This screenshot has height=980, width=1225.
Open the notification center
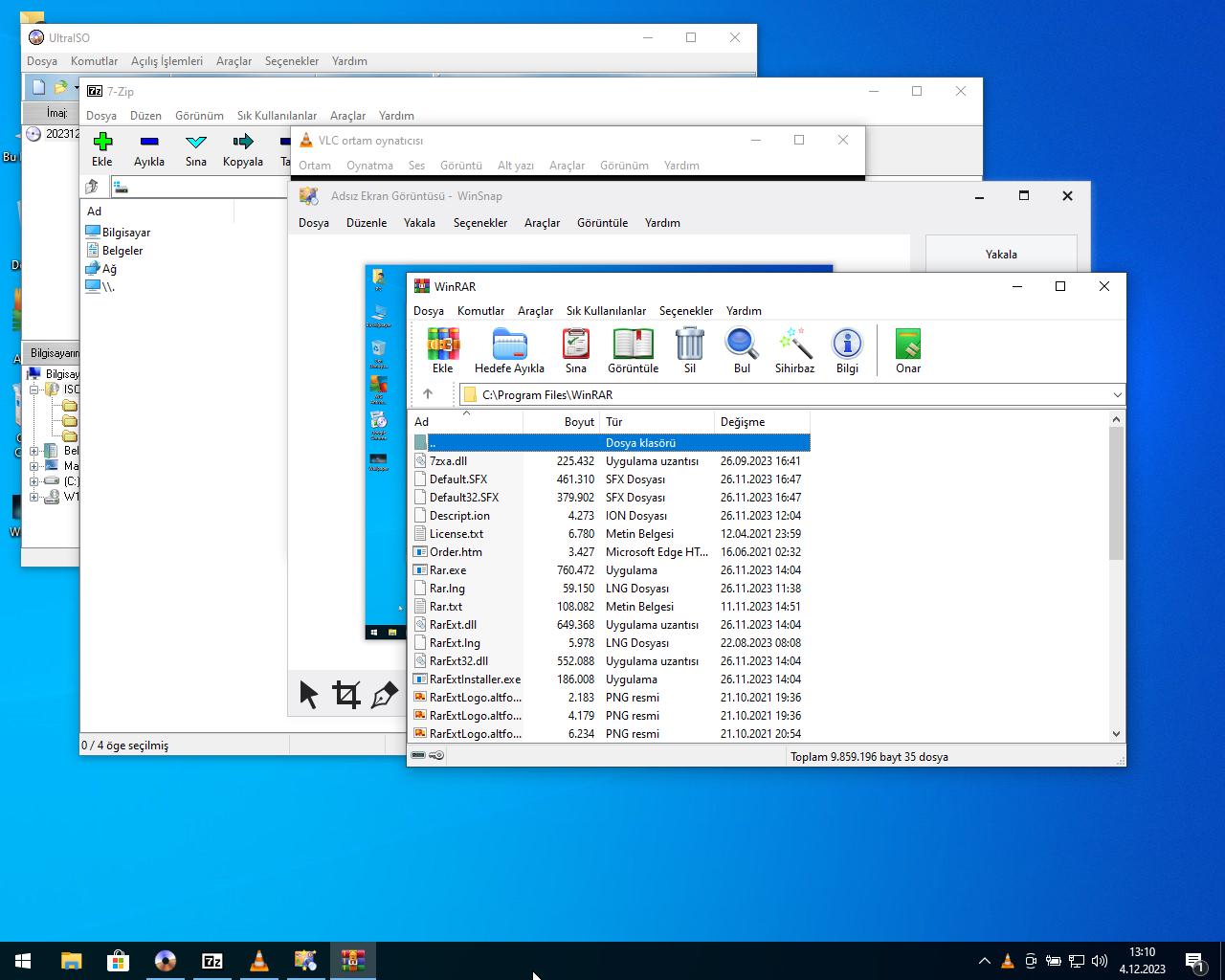(x=1194, y=961)
